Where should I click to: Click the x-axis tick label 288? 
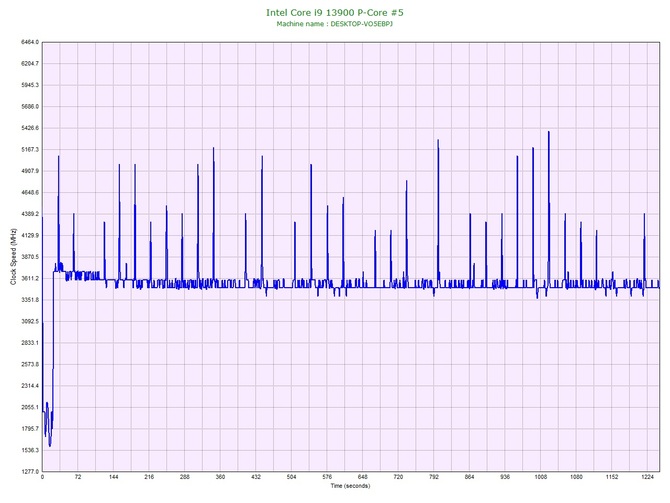click(185, 477)
